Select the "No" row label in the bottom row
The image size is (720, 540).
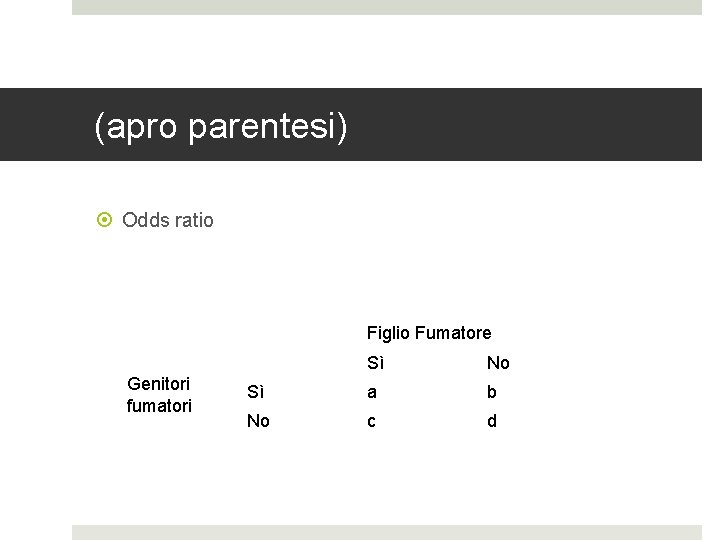click(258, 421)
